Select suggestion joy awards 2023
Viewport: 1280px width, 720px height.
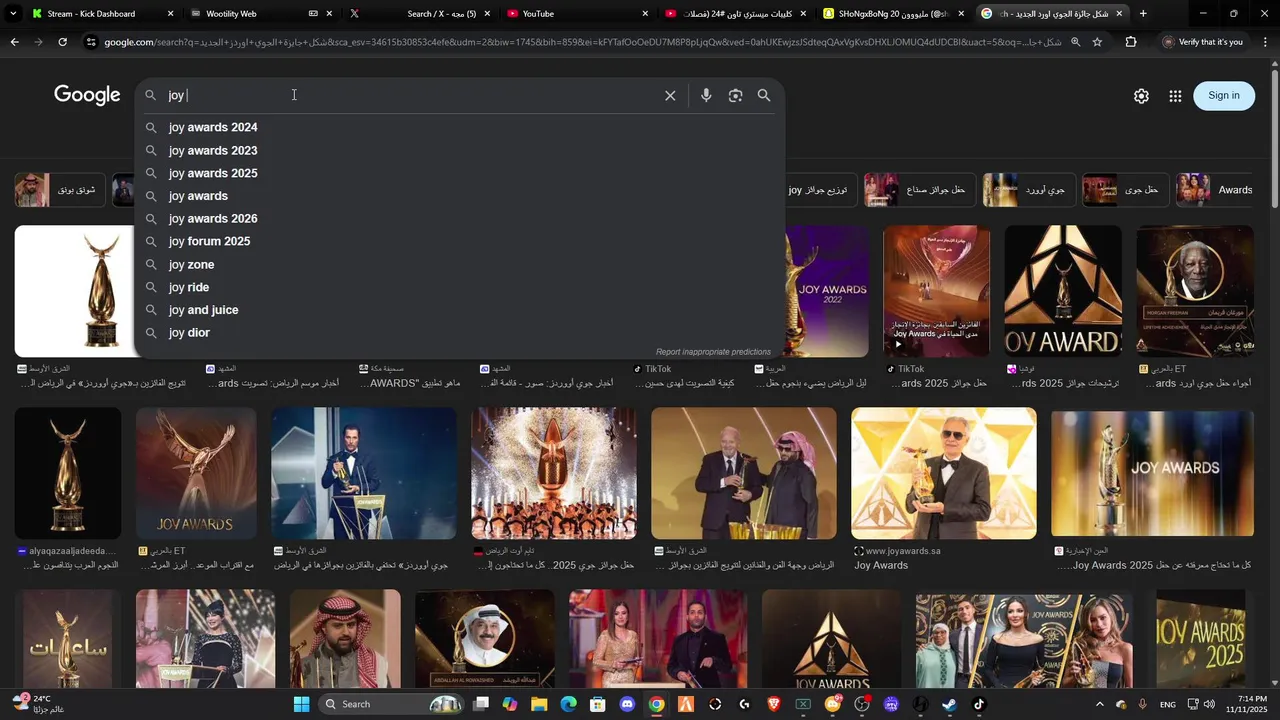(459, 151)
